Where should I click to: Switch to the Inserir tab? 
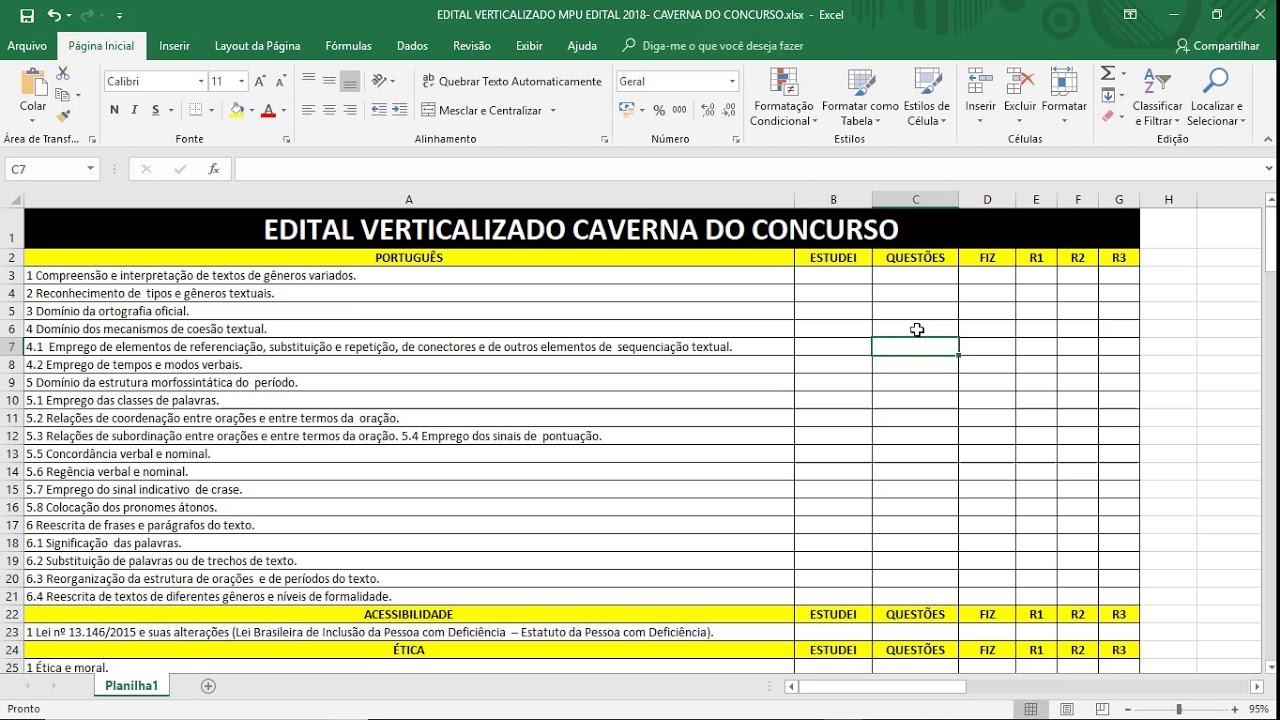coord(174,46)
